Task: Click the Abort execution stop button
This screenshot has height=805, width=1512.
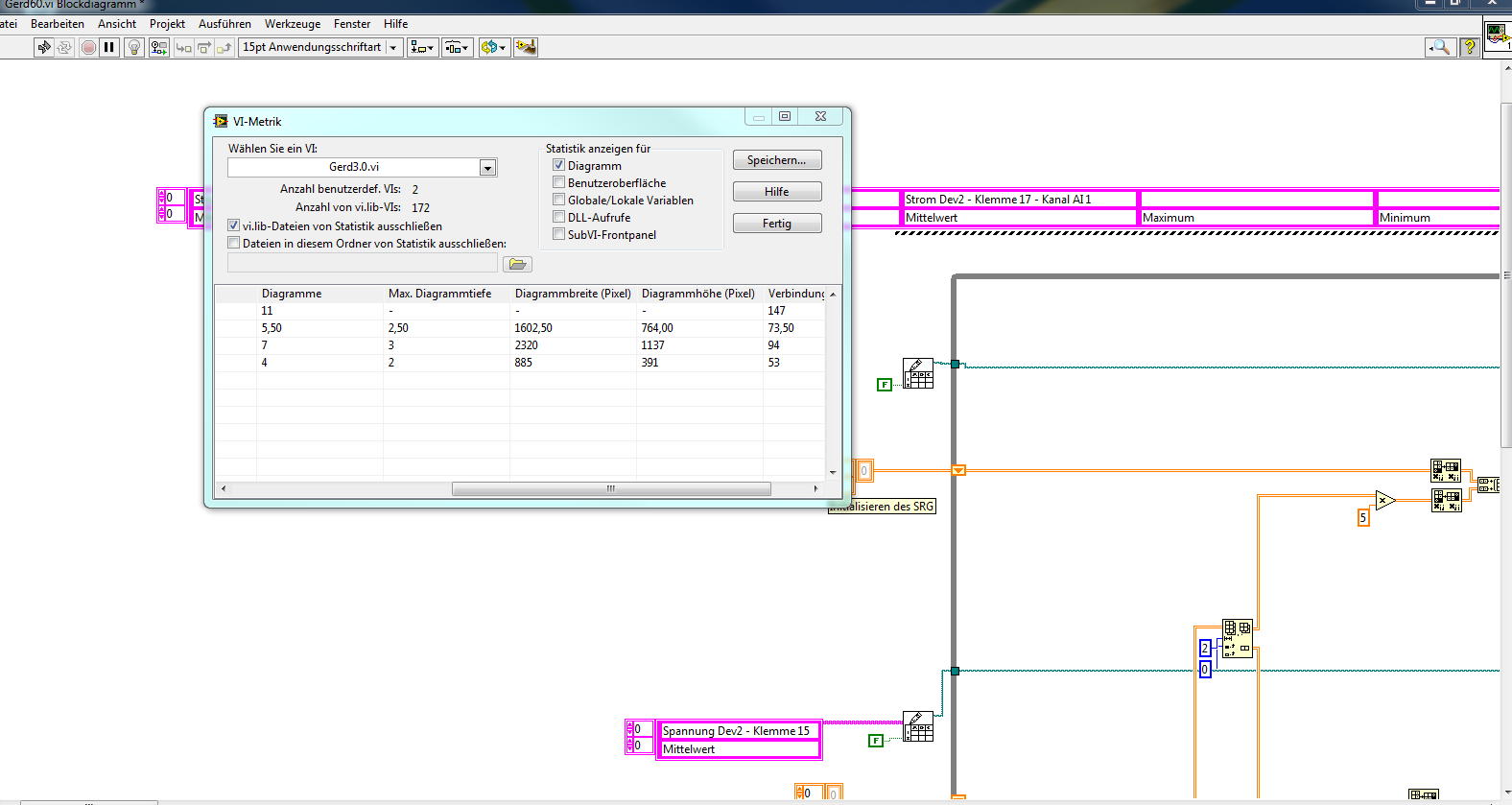Action: click(88, 47)
